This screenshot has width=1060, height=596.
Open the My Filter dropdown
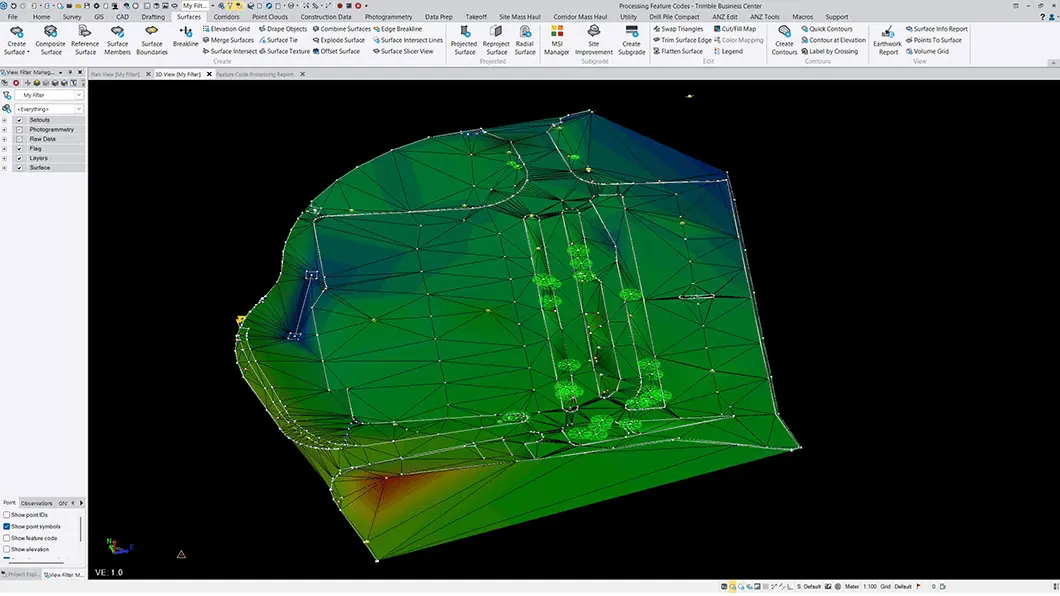point(79,95)
